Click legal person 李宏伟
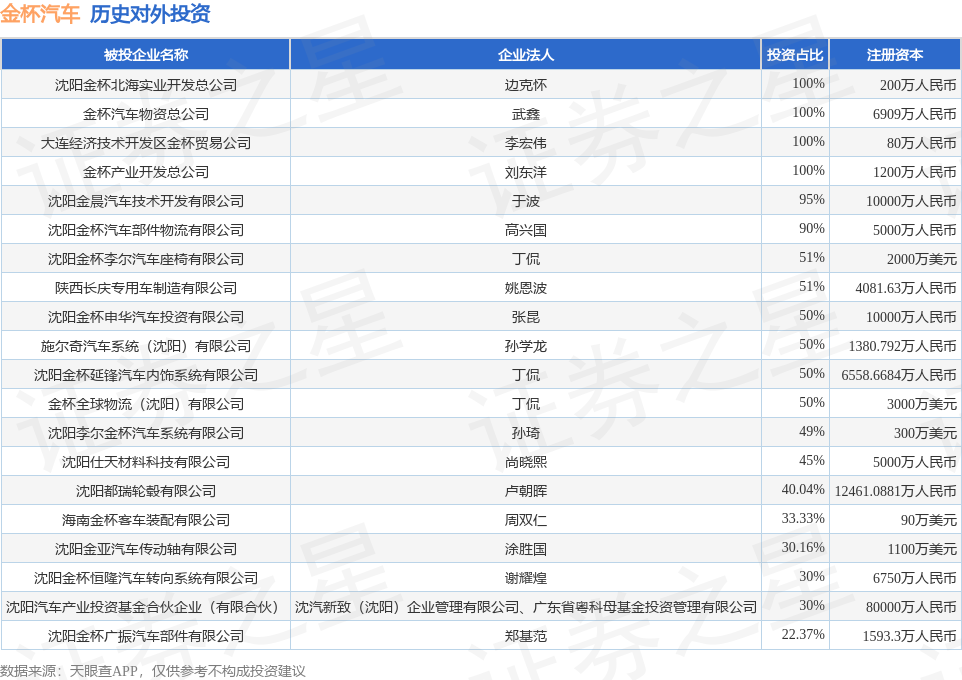This screenshot has width=962, height=680. [526, 143]
